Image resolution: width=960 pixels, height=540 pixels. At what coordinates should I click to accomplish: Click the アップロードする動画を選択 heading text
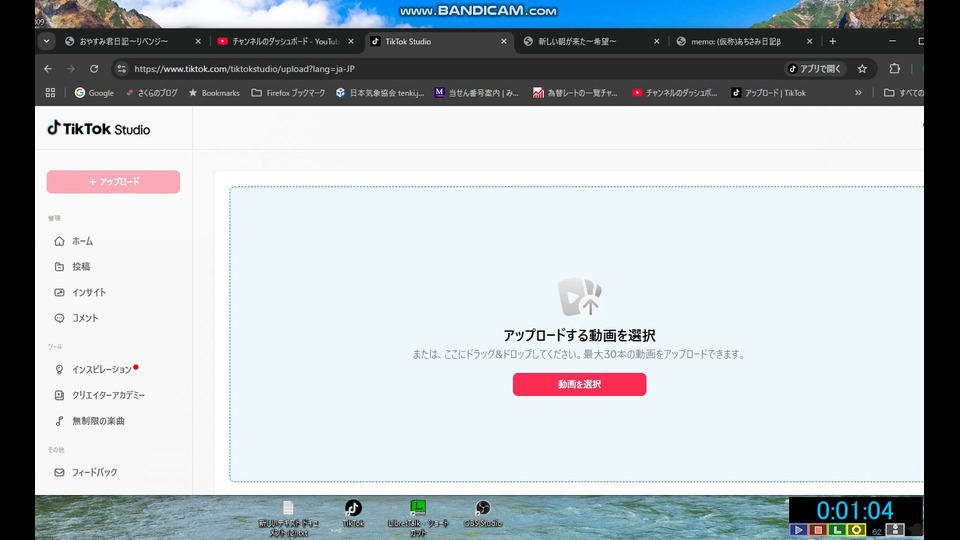(579, 336)
